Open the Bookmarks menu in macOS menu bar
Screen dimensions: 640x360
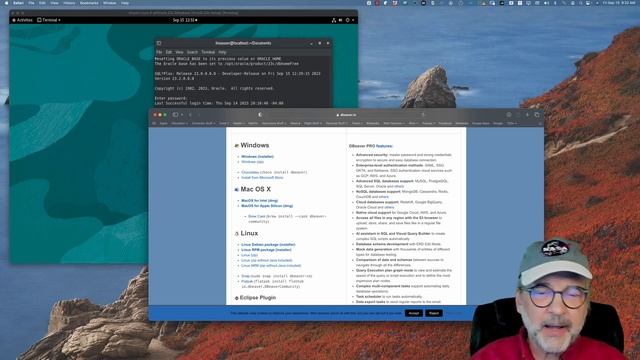[89, 3]
